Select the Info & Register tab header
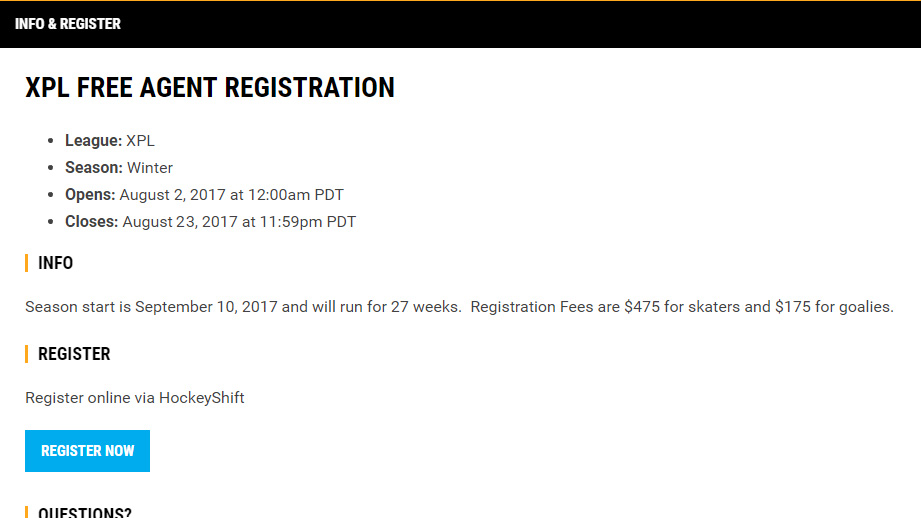Screen dimensions: 921x518 click(68, 24)
